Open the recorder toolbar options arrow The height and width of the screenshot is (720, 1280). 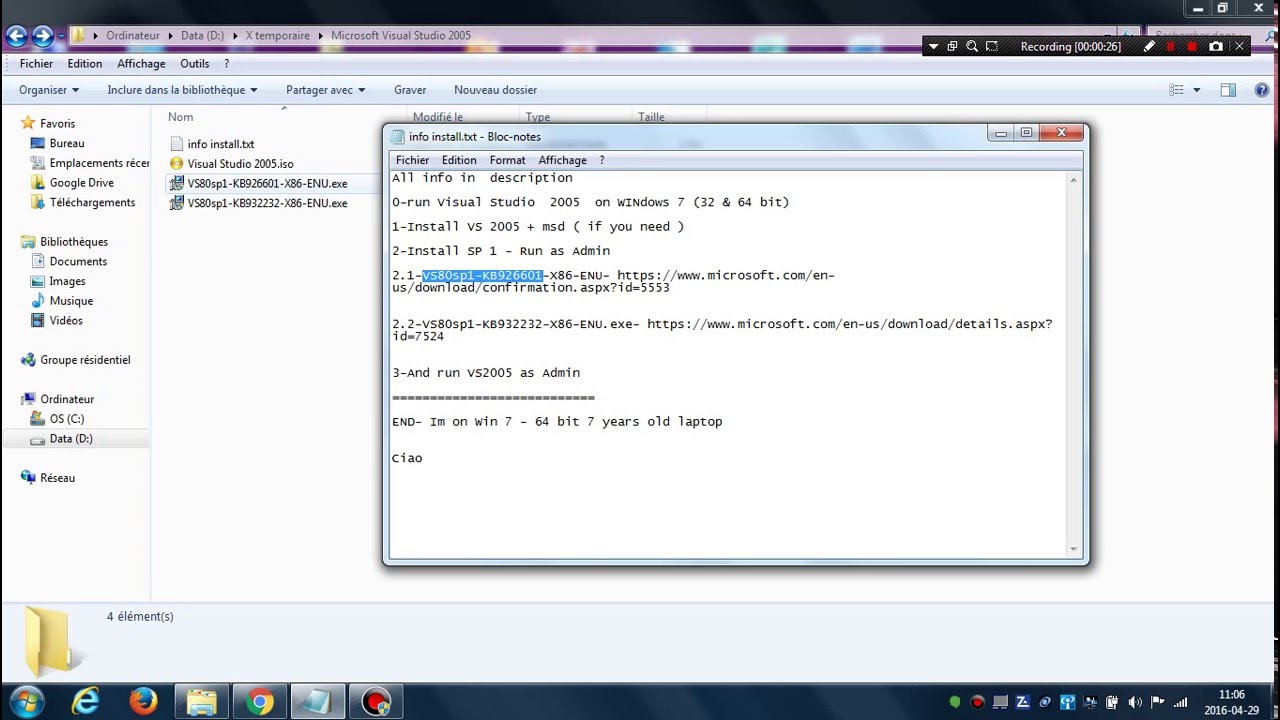933,46
